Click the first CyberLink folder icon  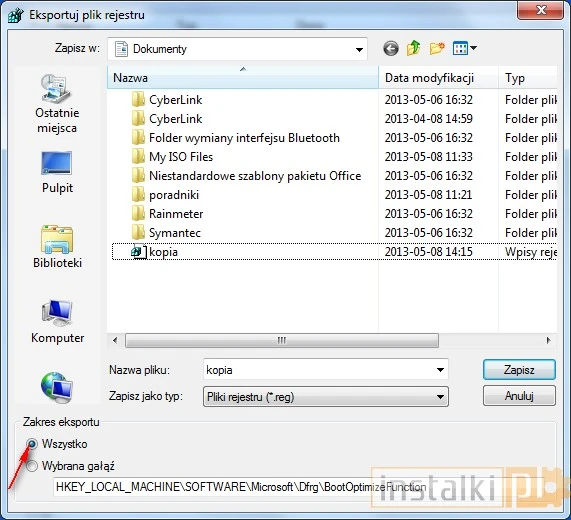click(138, 99)
